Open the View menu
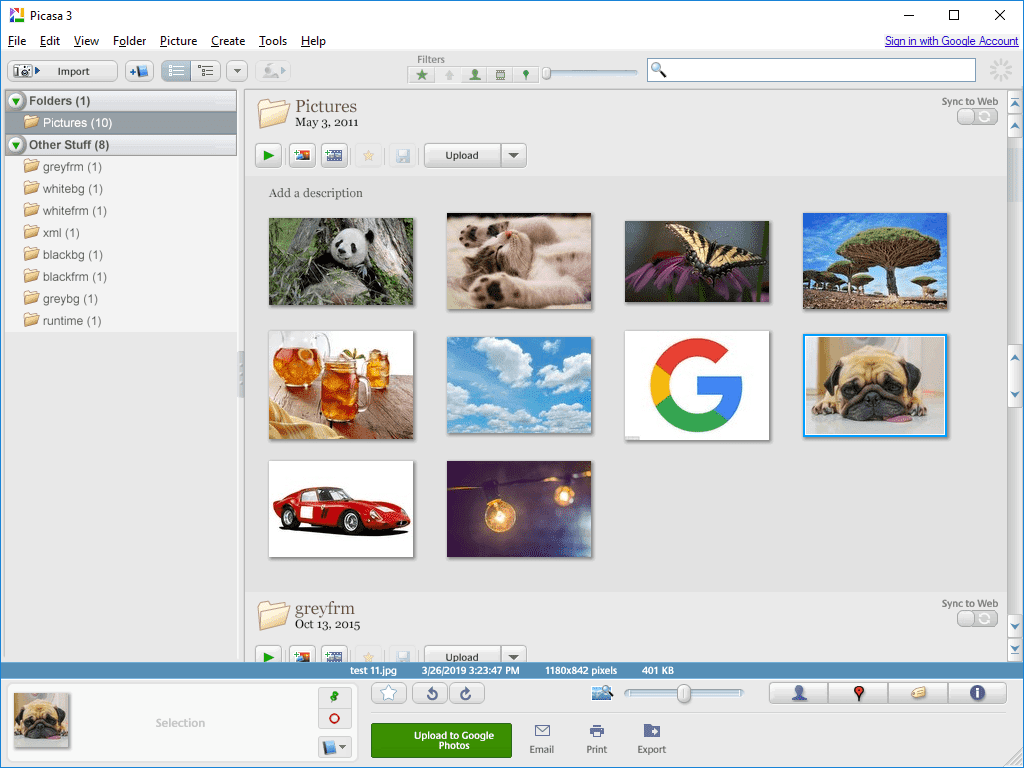 pyautogui.click(x=86, y=41)
